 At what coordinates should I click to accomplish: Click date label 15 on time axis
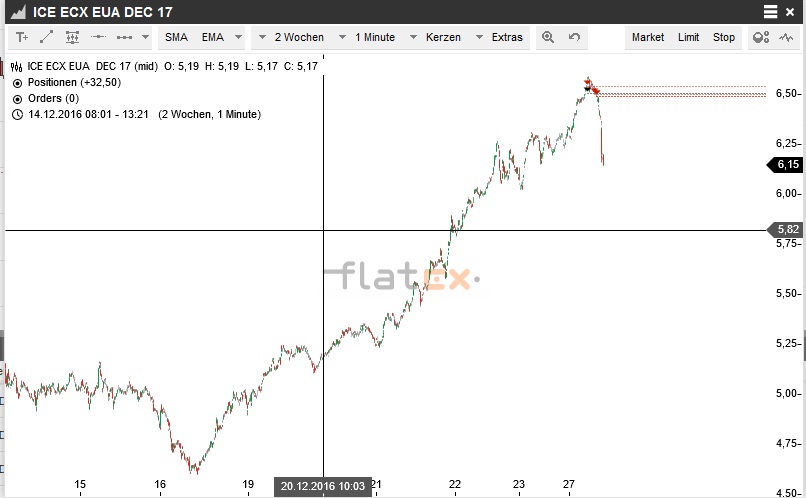(80, 484)
